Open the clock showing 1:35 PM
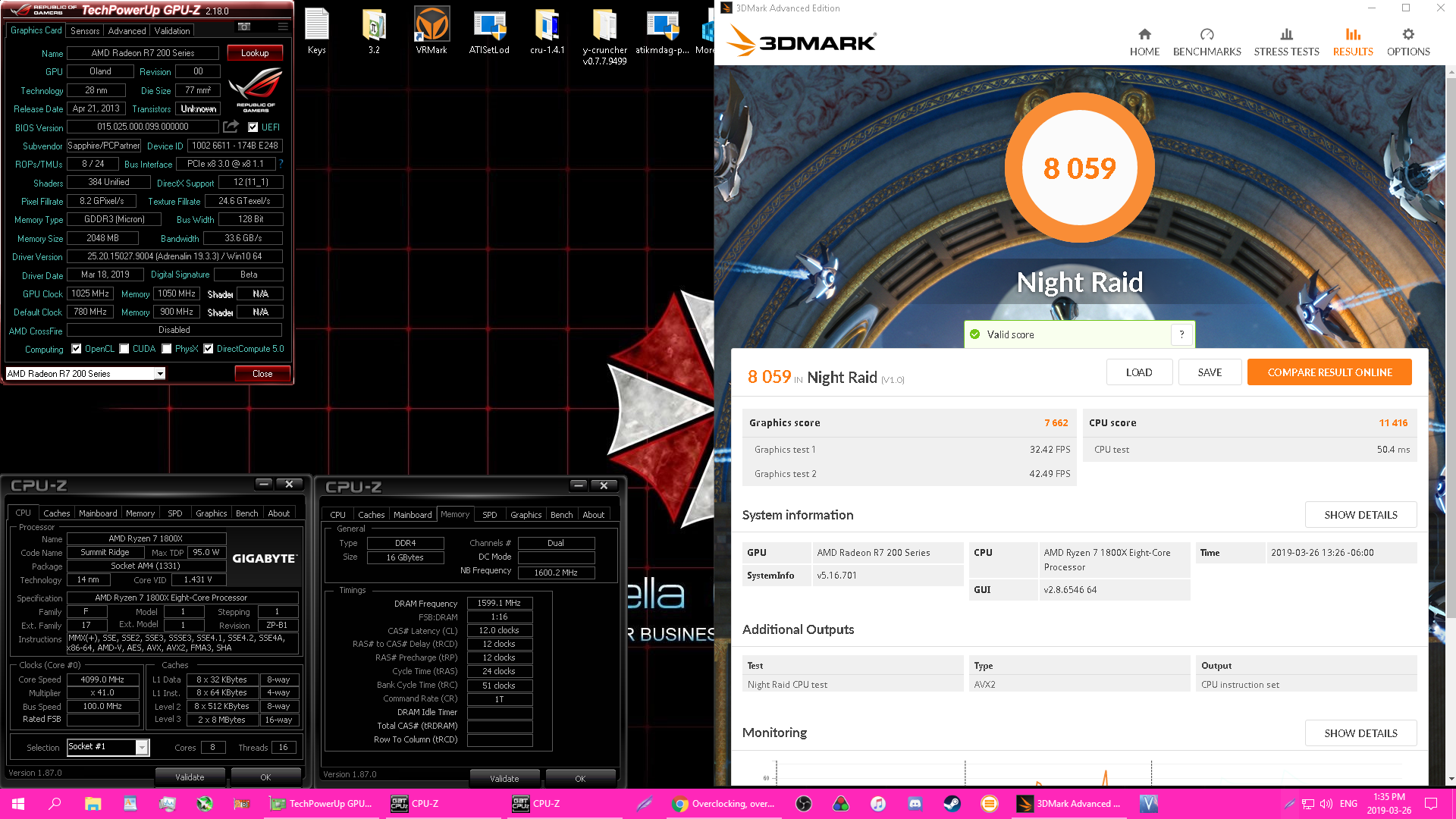The height and width of the screenshot is (819, 1456). (1389, 804)
